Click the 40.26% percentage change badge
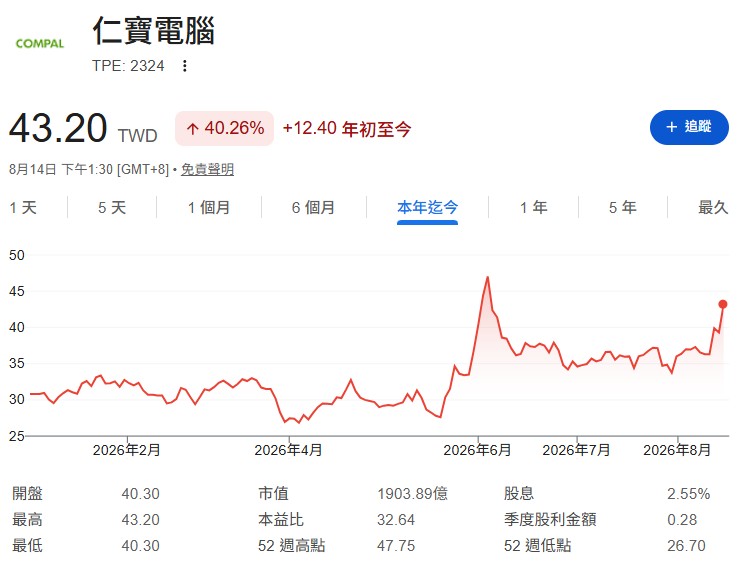Screen dimensions: 743x577 coord(225,128)
